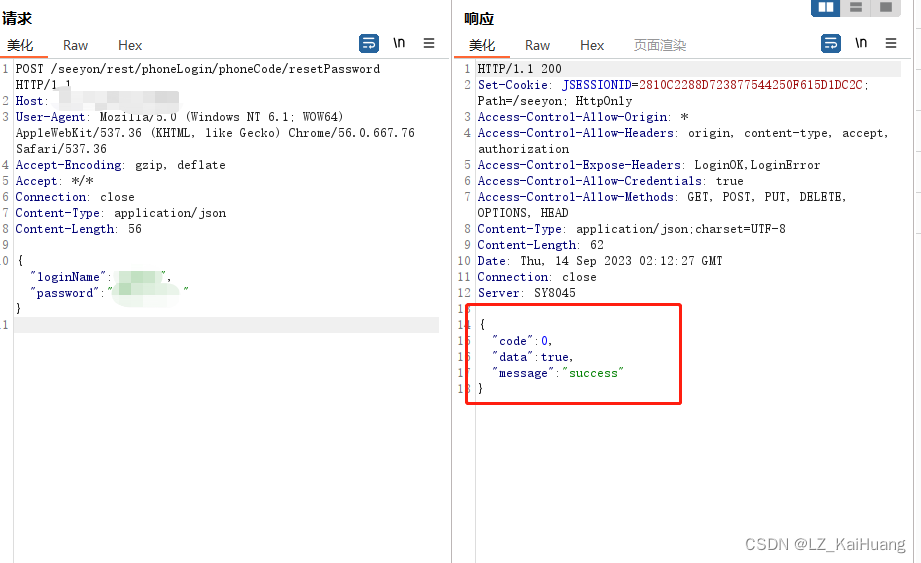Select the request Raw tab
The image size is (921, 563).
click(x=75, y=46)
